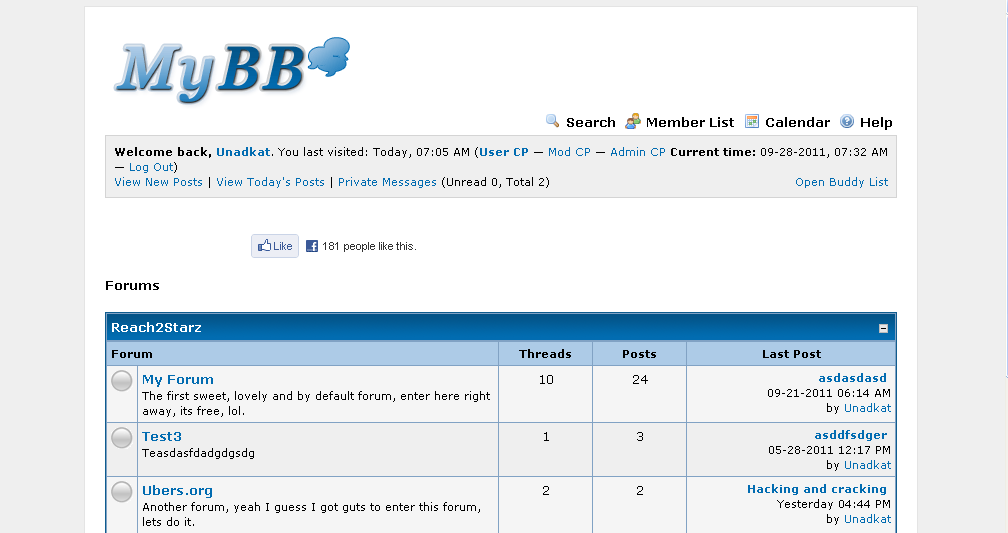Click the My Forum post count 24
Screen dimensions: 1008x533
coord(640,380)
